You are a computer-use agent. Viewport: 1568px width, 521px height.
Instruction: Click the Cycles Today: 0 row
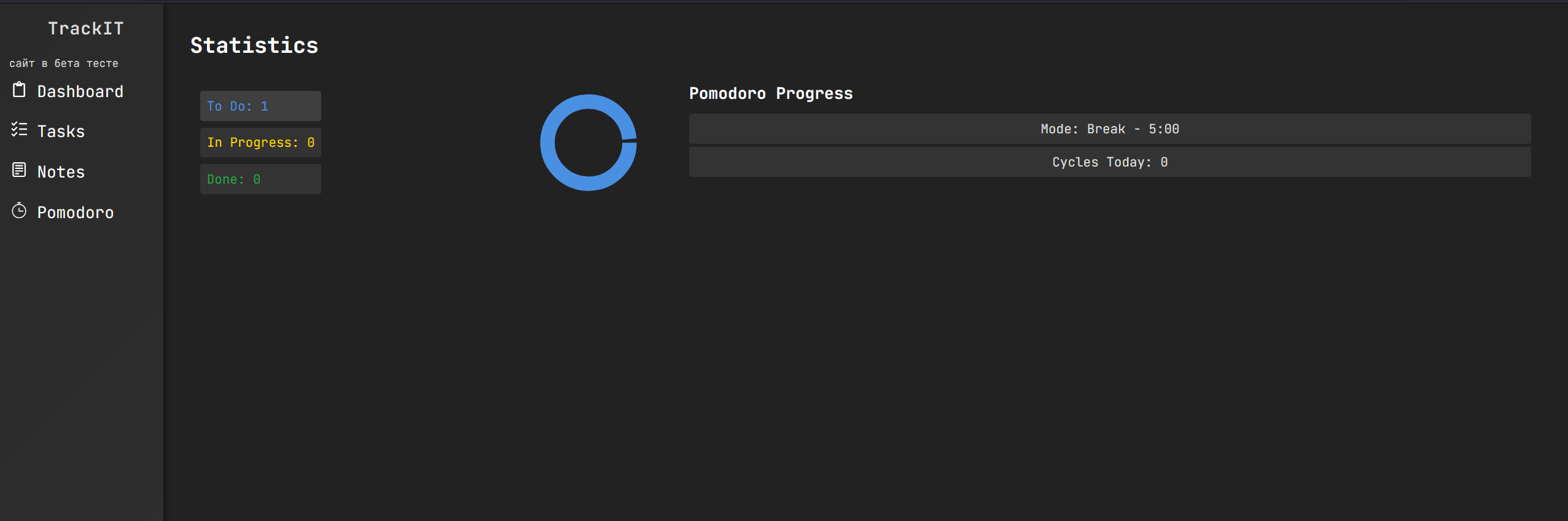(1109, 162)
